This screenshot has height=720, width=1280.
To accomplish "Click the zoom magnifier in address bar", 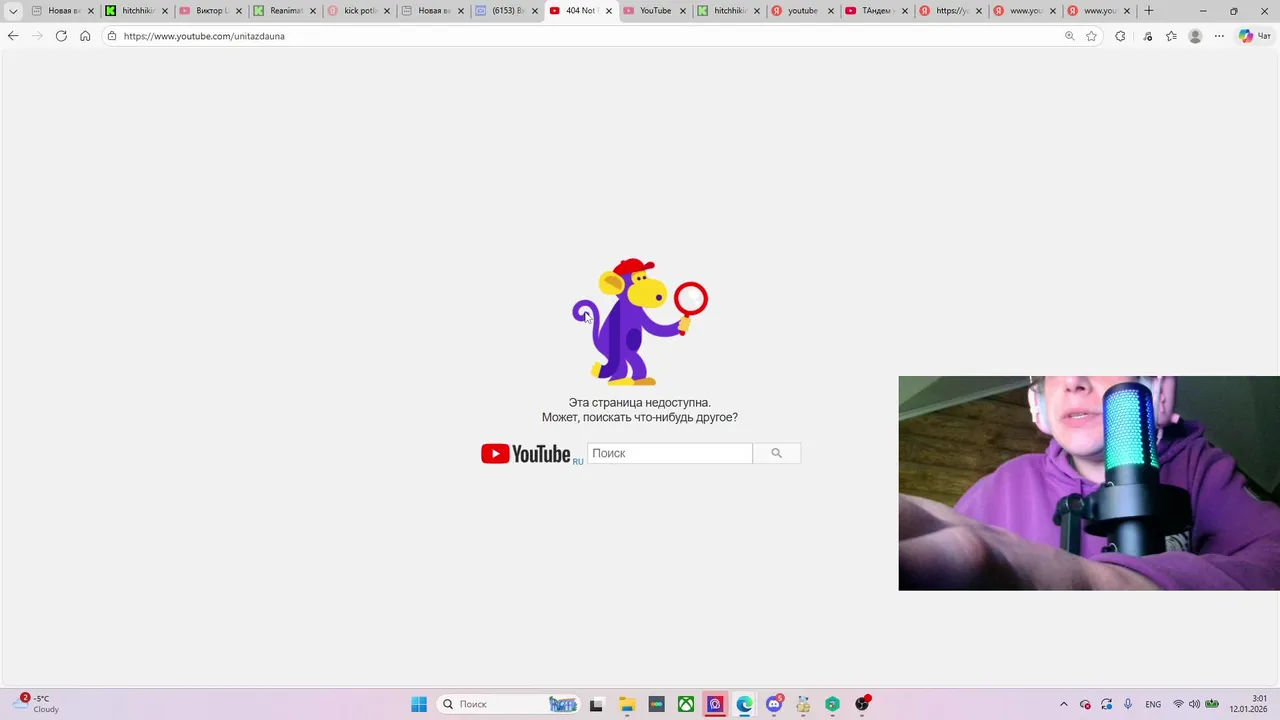I will tap(1069, 36).
